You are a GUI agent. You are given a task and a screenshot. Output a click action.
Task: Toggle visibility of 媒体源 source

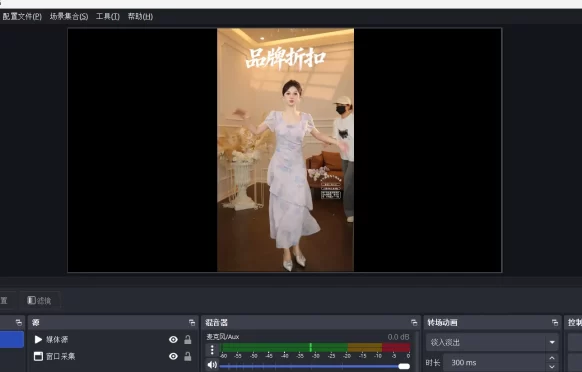(x=173, y=339)
